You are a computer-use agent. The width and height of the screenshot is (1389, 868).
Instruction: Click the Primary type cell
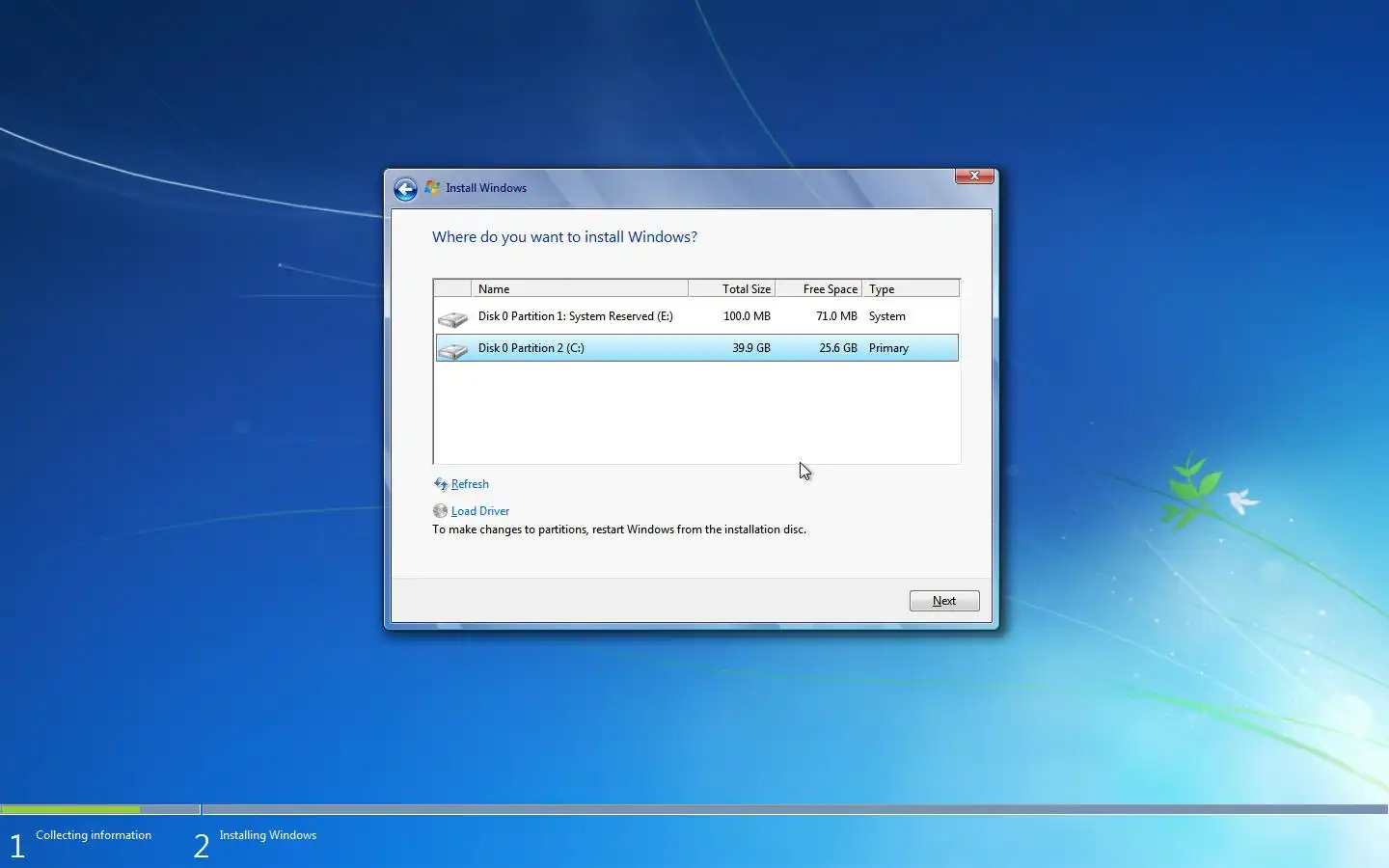(888, 348)
